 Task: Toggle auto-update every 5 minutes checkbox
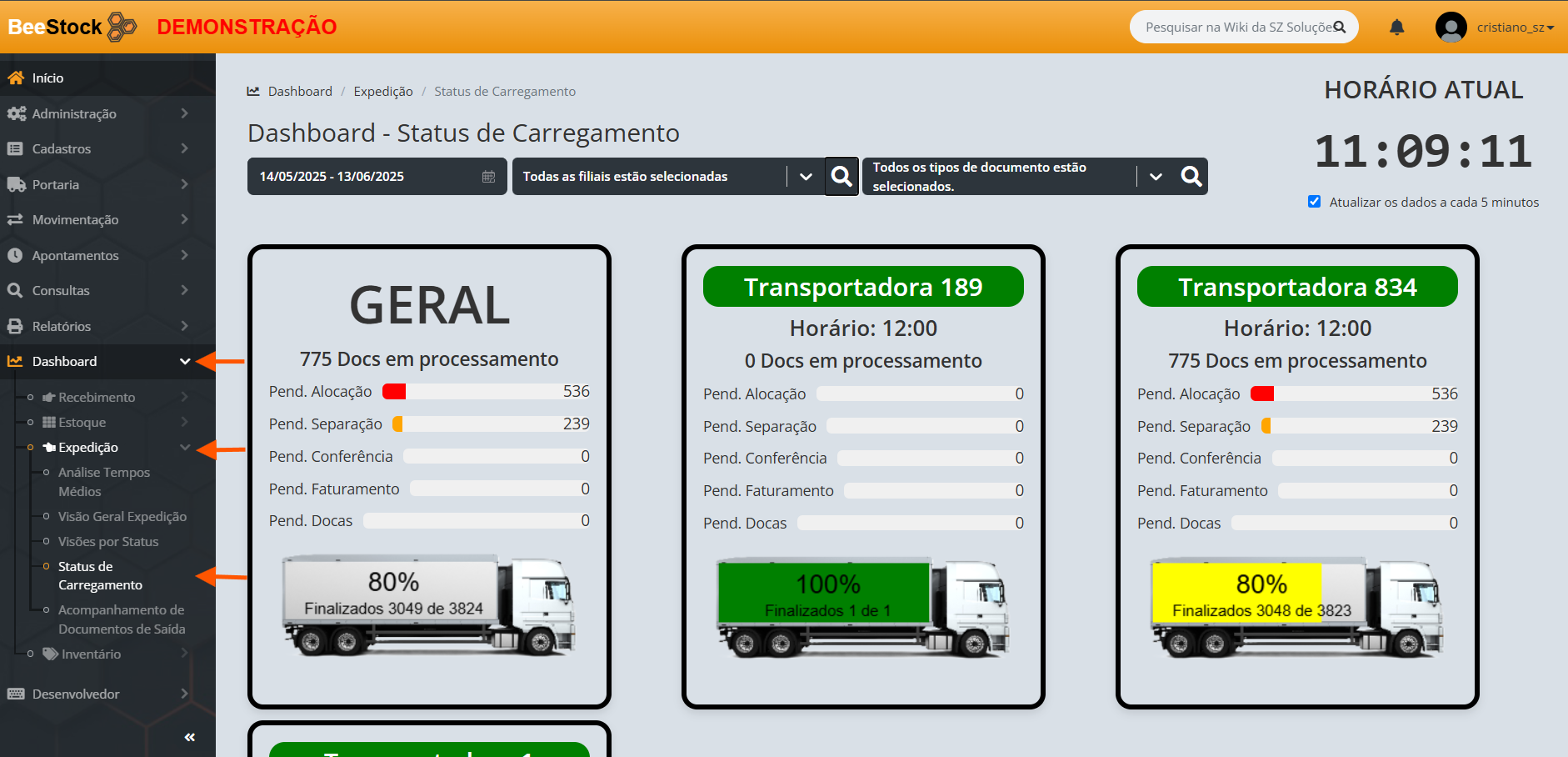pyautogui.click(x=1314, y=202)
